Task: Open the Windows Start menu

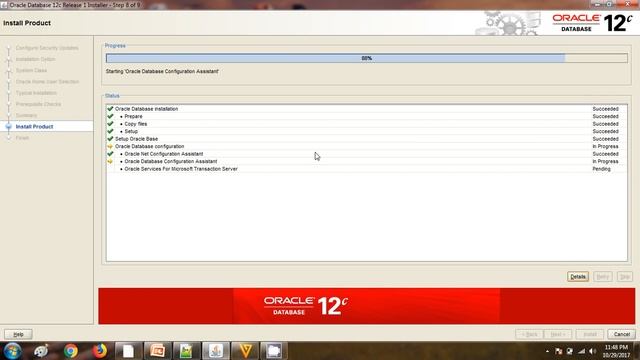Action: (x=12, y=351)
